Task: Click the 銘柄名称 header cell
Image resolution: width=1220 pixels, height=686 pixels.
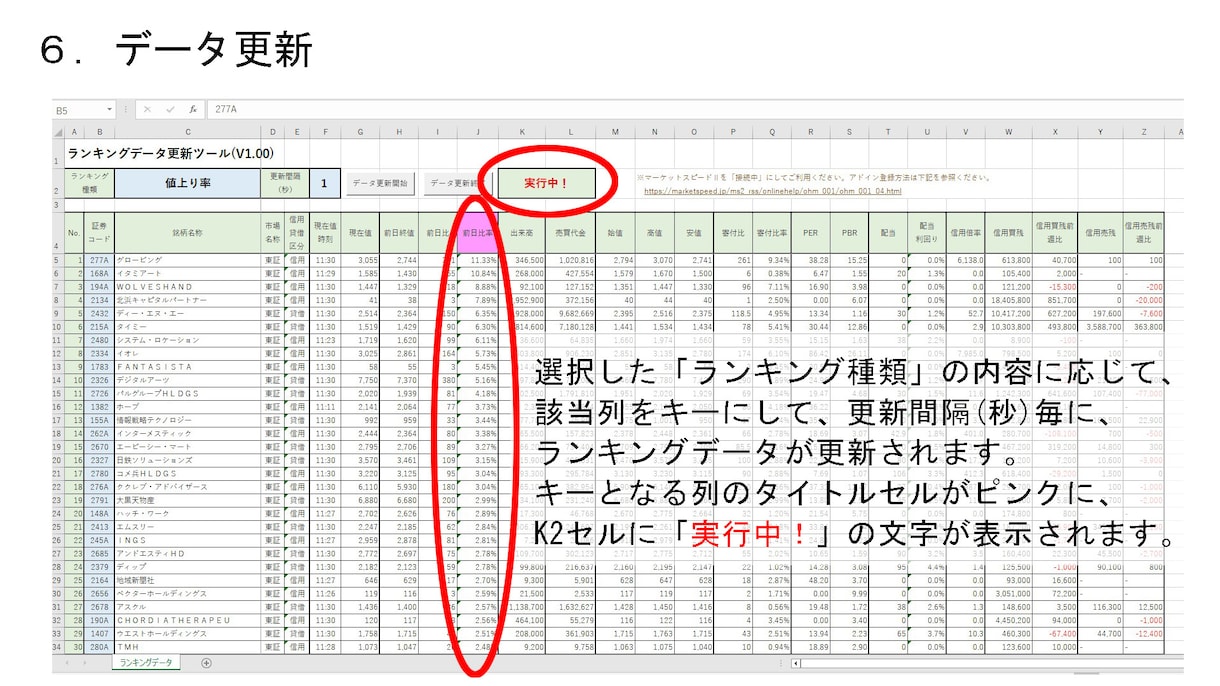Action: (x=188, y=231)
